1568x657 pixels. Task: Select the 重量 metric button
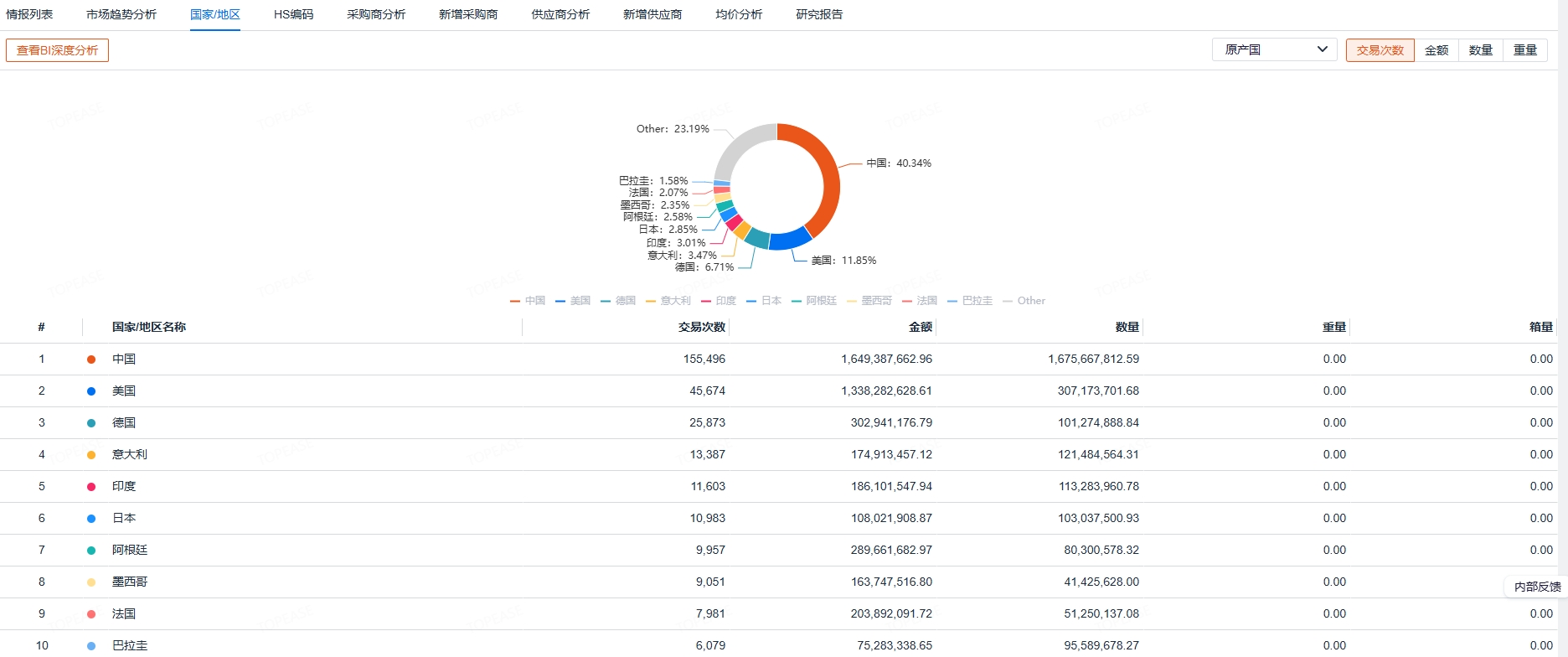[x=1524, y=50]
